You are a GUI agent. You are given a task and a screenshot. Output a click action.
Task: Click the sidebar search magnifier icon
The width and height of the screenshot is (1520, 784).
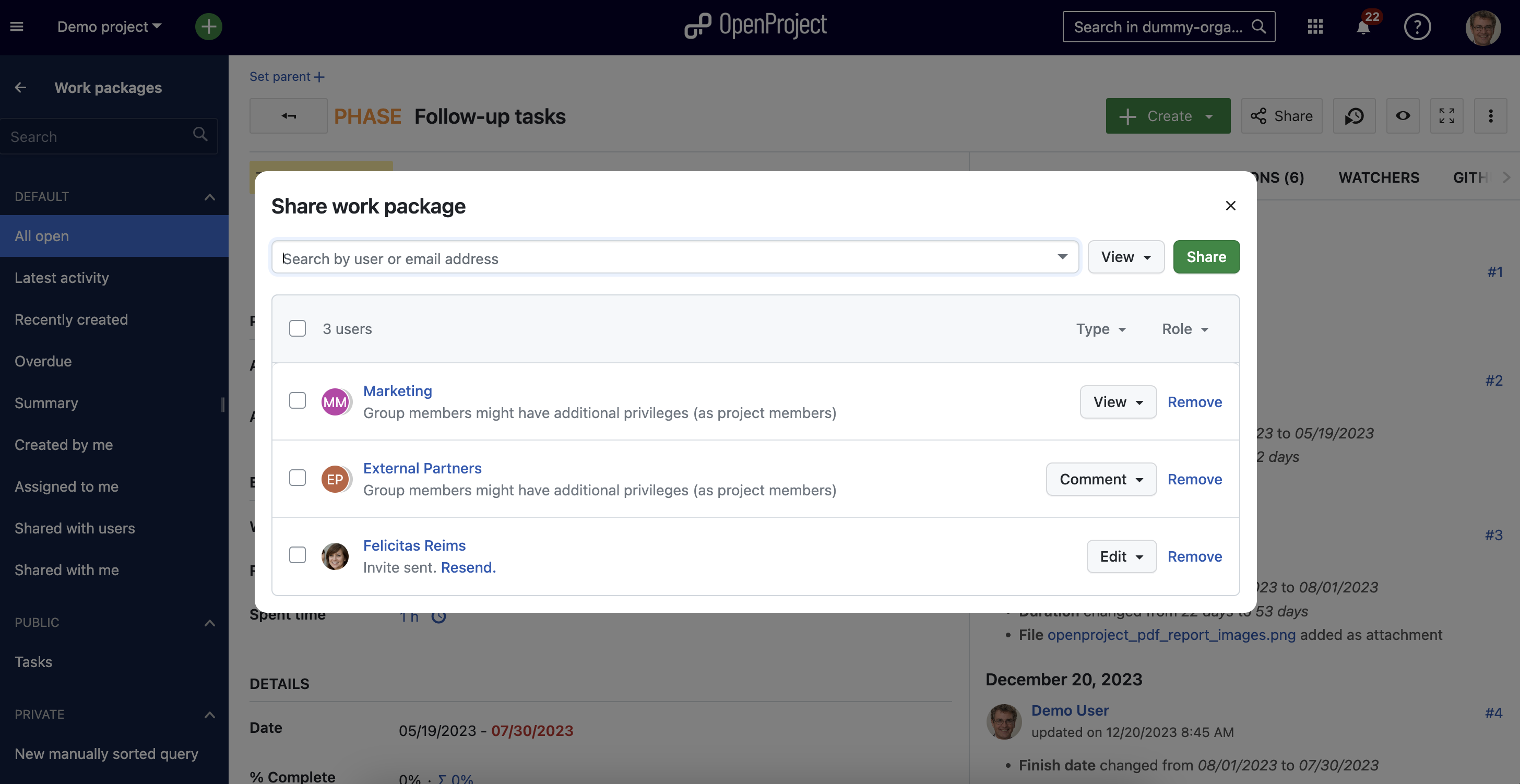[x=200, y=135]
